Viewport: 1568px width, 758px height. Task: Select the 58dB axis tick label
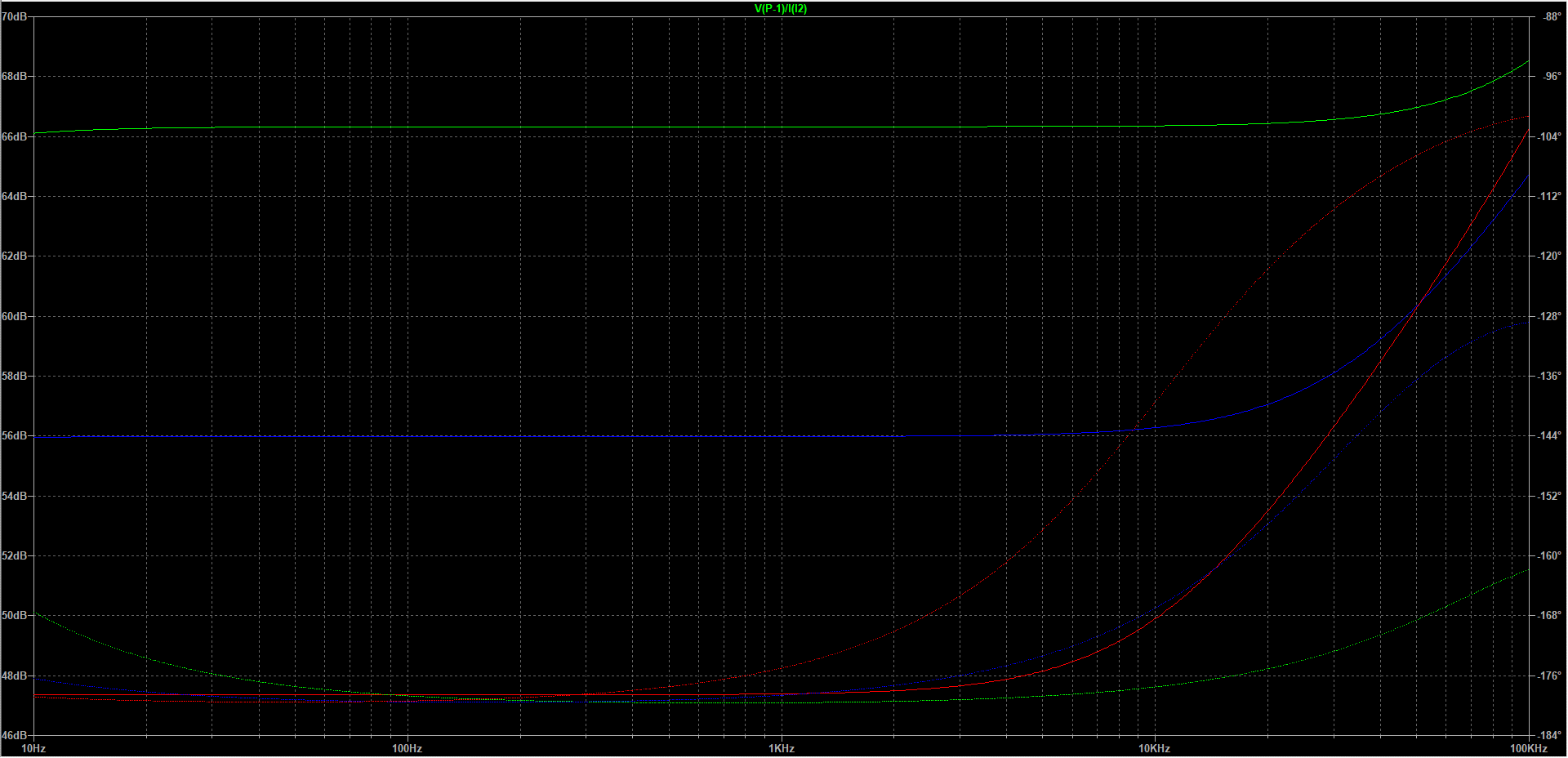14,376
